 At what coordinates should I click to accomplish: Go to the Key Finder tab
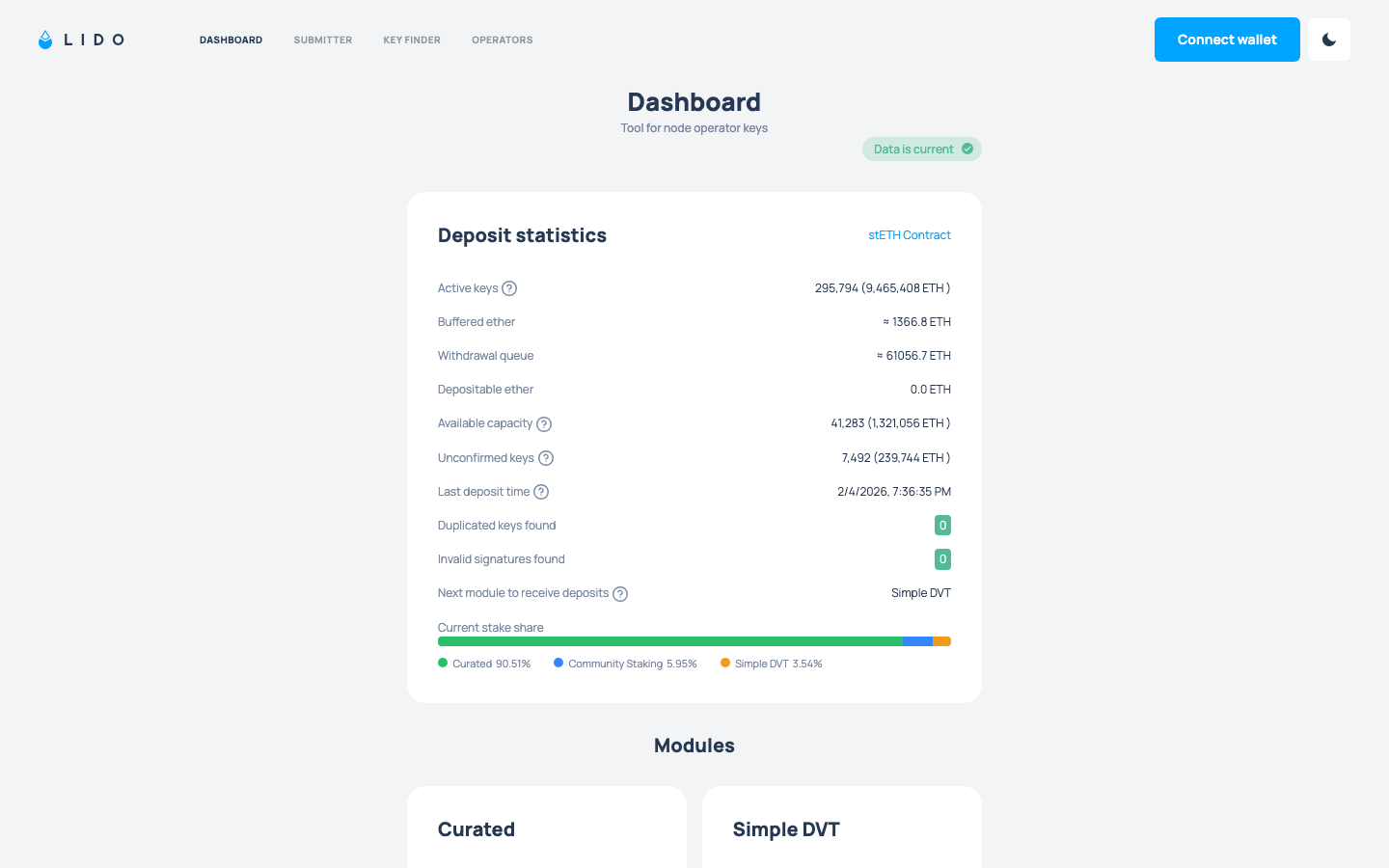click(x=412, y=41)
